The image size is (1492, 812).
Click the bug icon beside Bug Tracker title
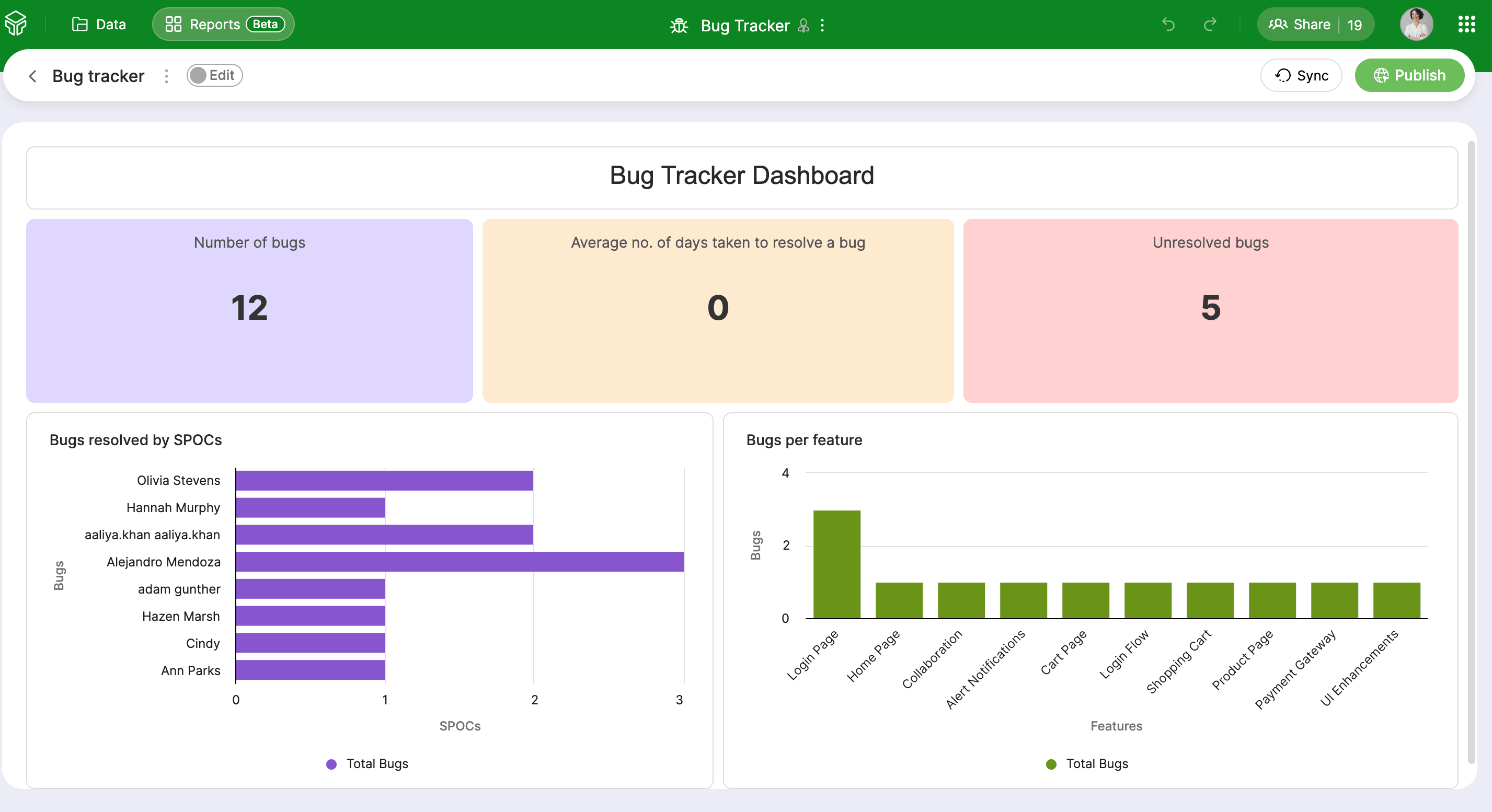679,26
